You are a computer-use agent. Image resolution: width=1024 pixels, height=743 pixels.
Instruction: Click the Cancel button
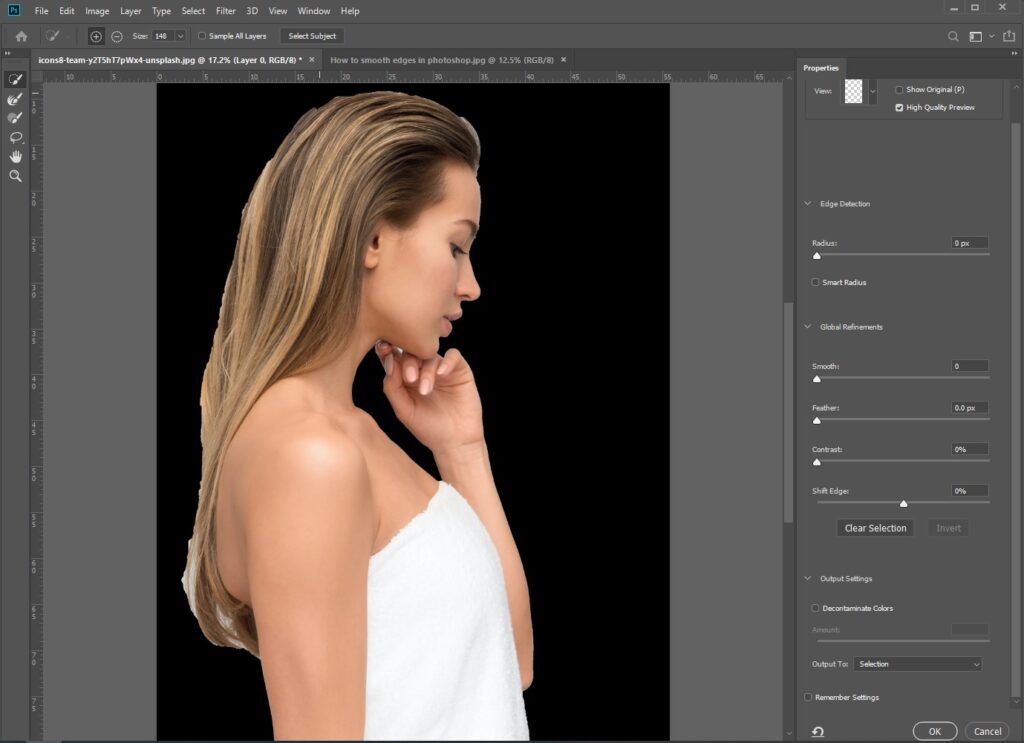[987, 731]
